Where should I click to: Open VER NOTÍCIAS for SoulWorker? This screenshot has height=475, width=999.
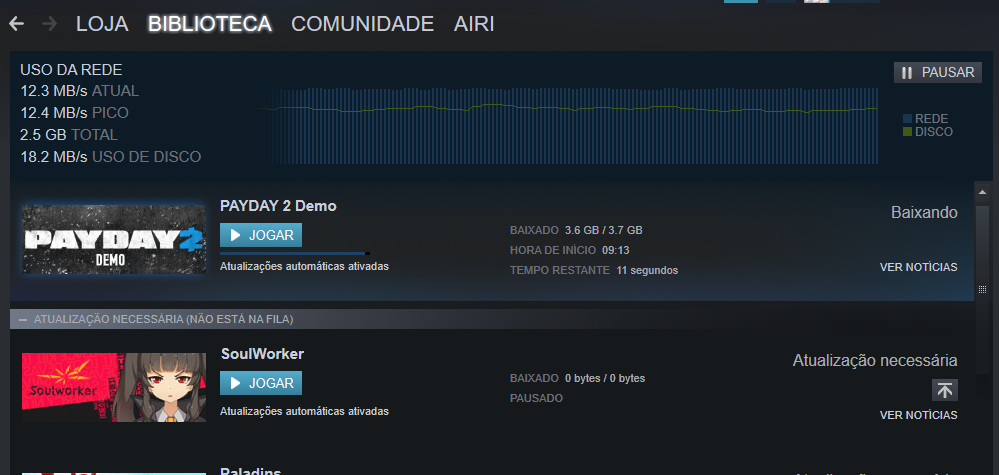[x=918, y=415]
